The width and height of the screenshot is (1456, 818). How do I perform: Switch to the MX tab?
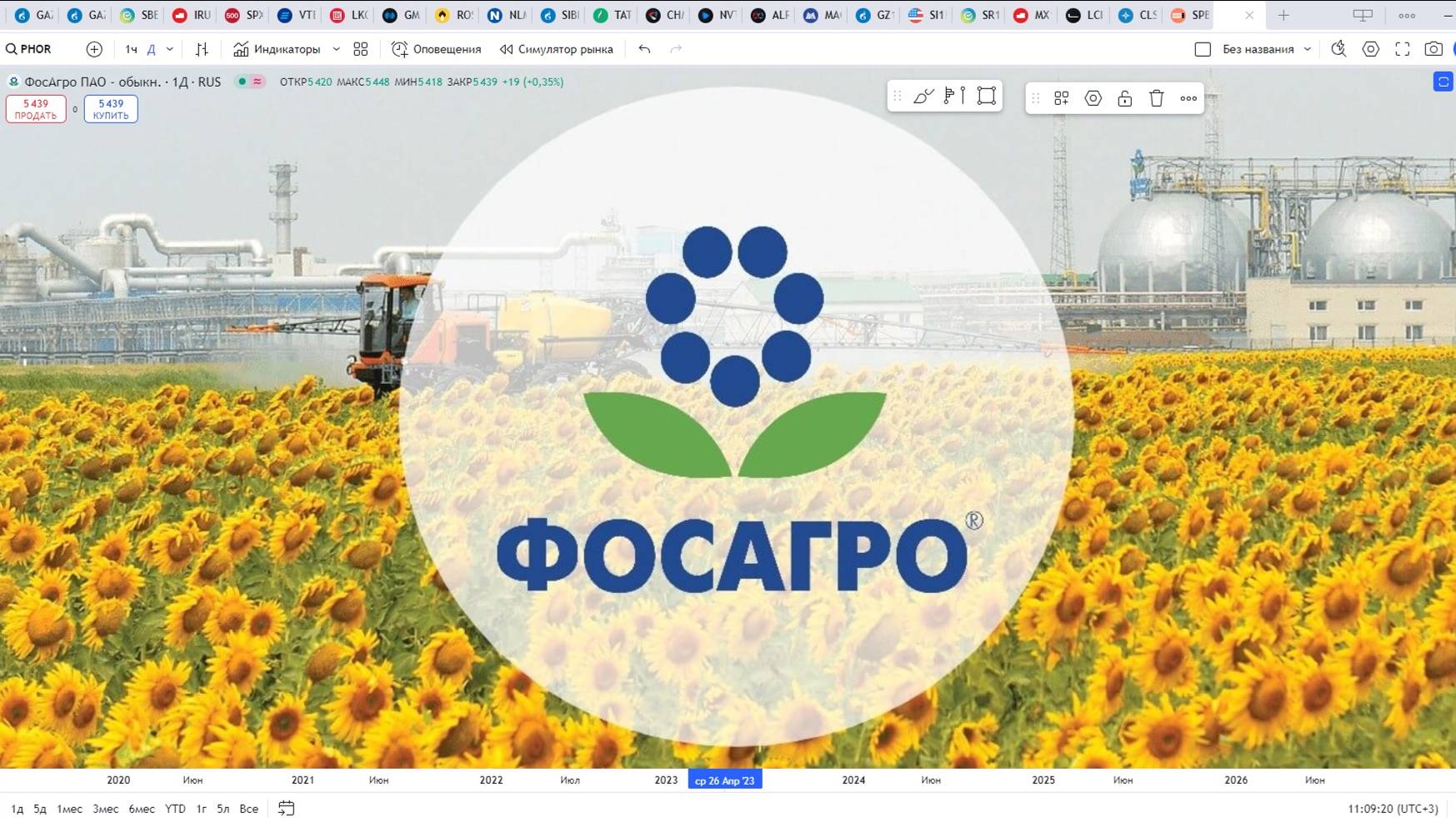(x=1033, y=15)
